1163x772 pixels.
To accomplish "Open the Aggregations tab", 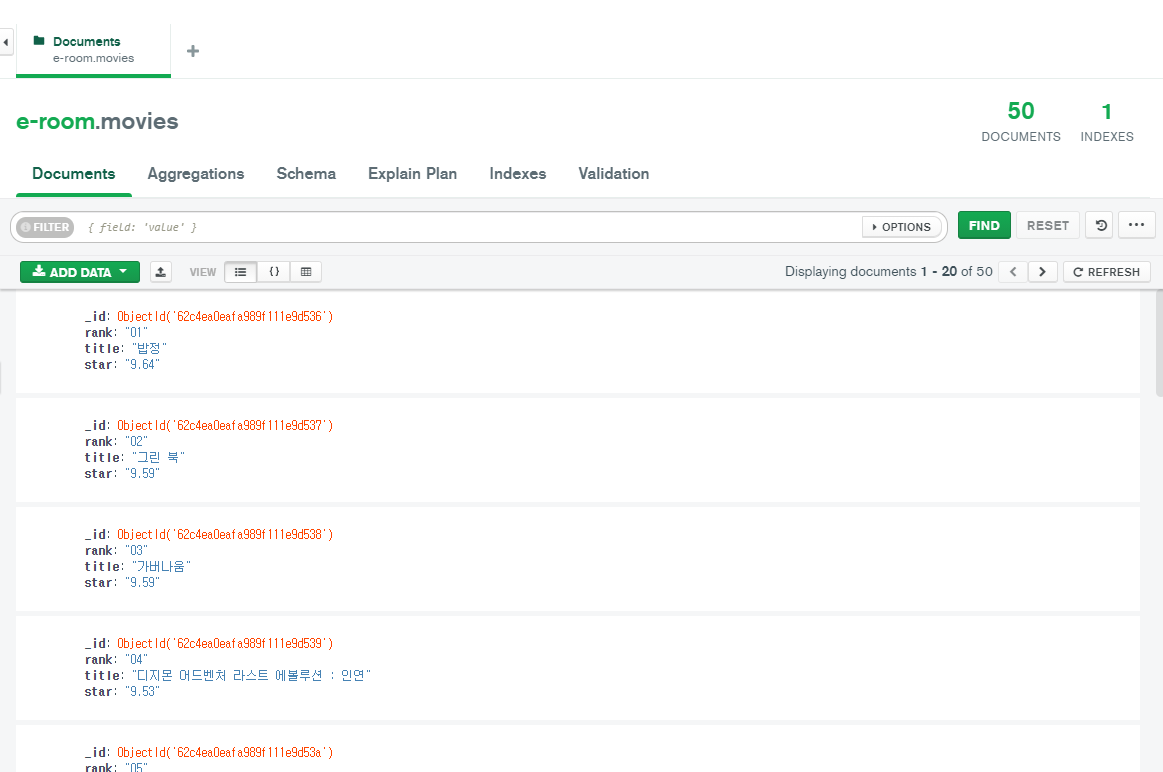I will point(196,174).
